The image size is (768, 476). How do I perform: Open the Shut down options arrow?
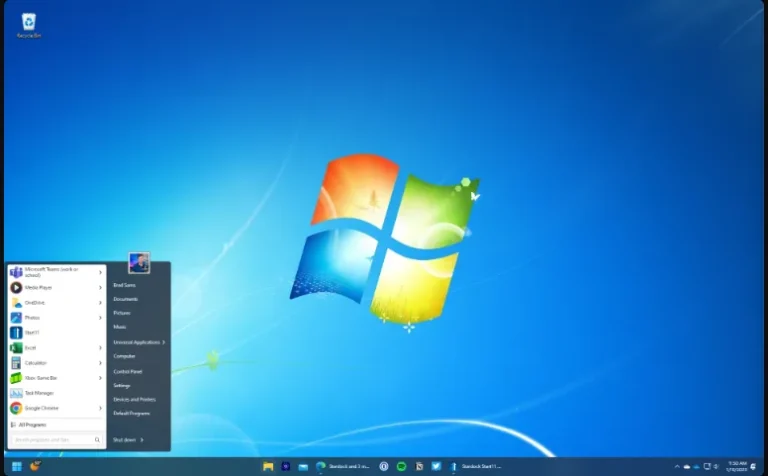142,440
